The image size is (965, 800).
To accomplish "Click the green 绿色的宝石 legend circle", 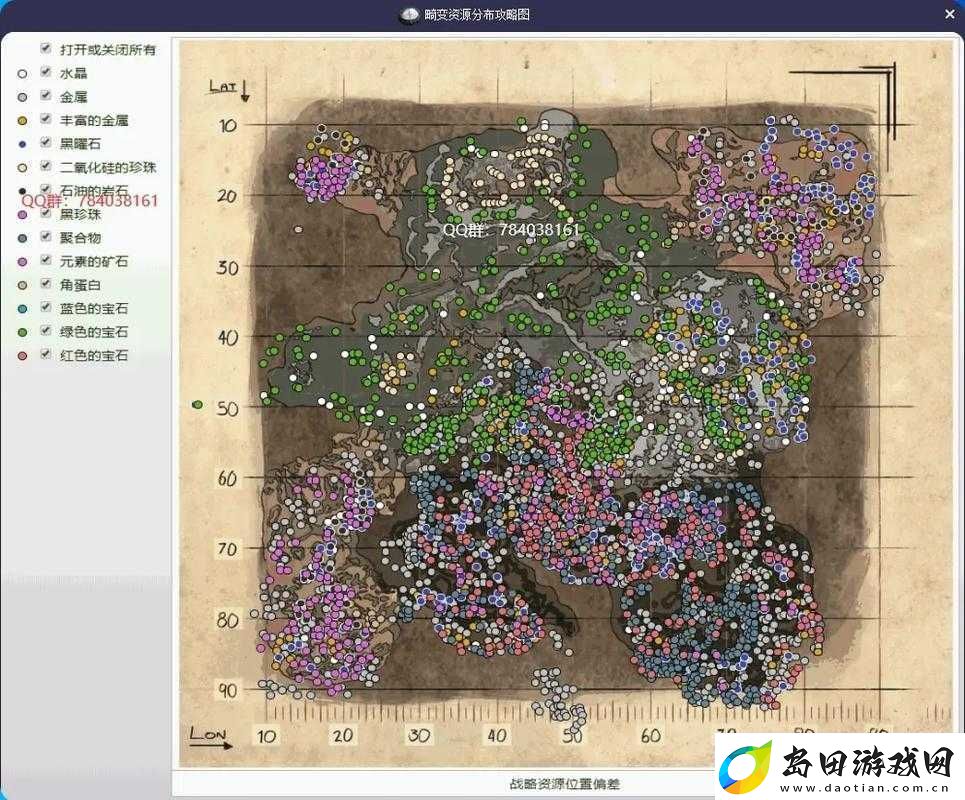I will click(x=23, y=333).
